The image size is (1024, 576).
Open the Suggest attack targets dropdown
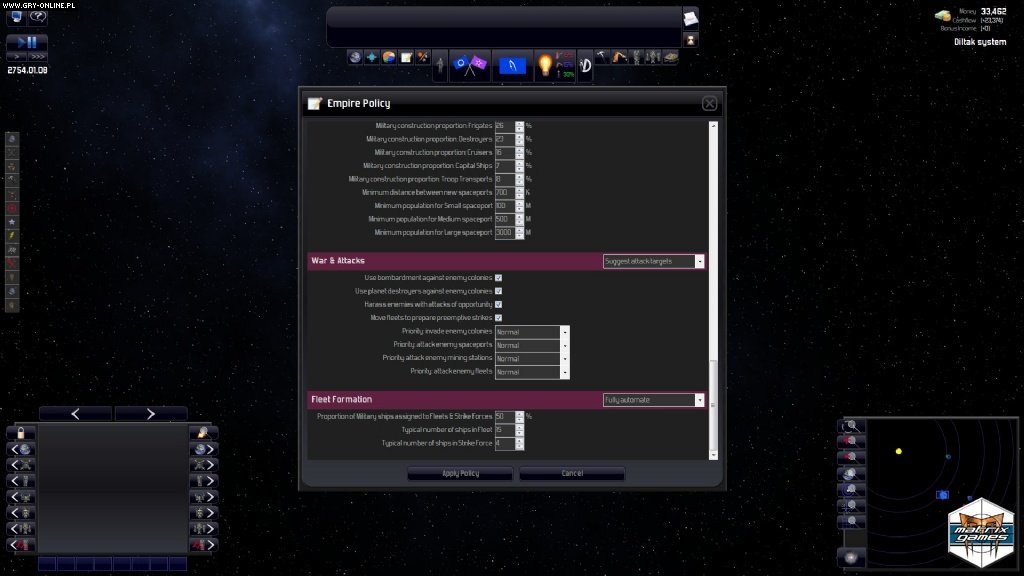click(x=698, y=260)
